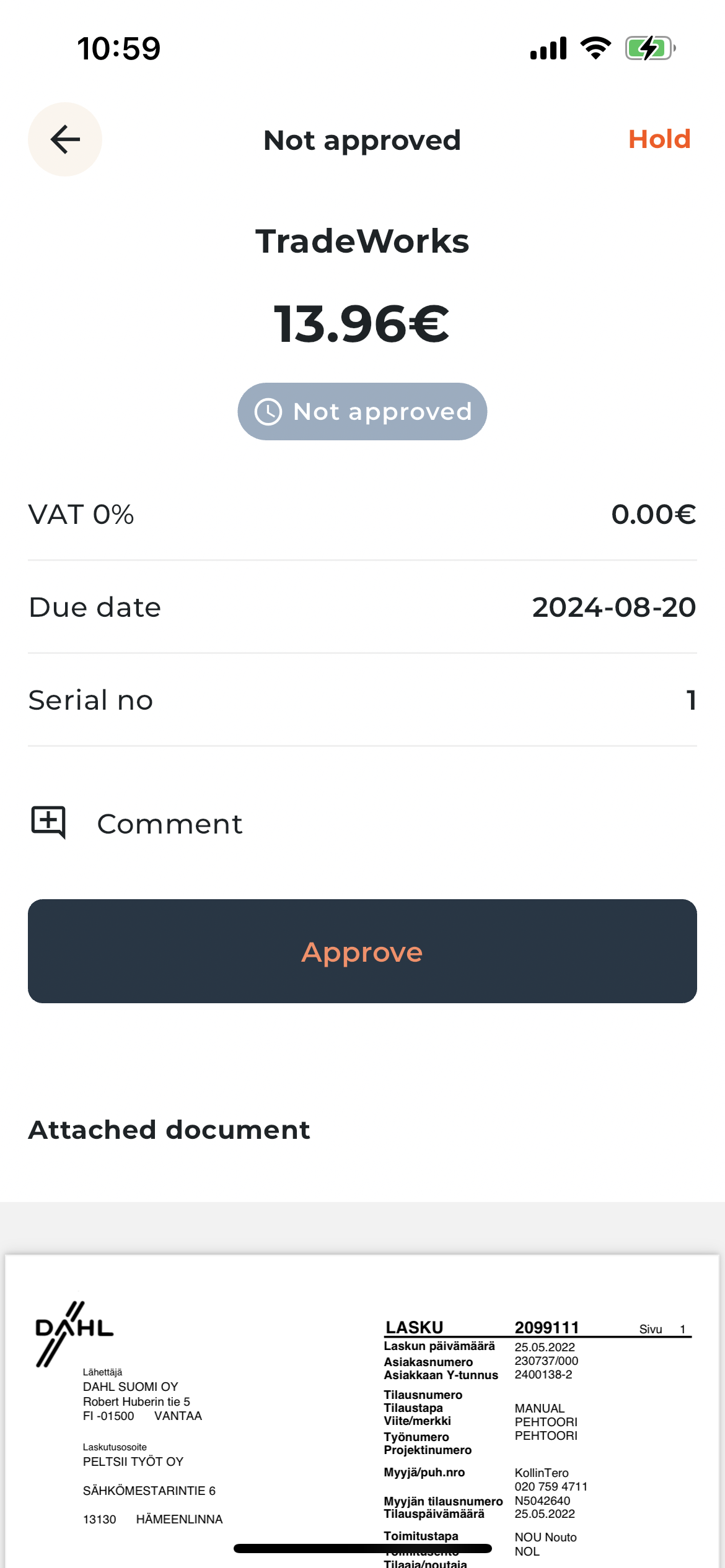
Task: Select the Due date row
Action: (362, 608)
